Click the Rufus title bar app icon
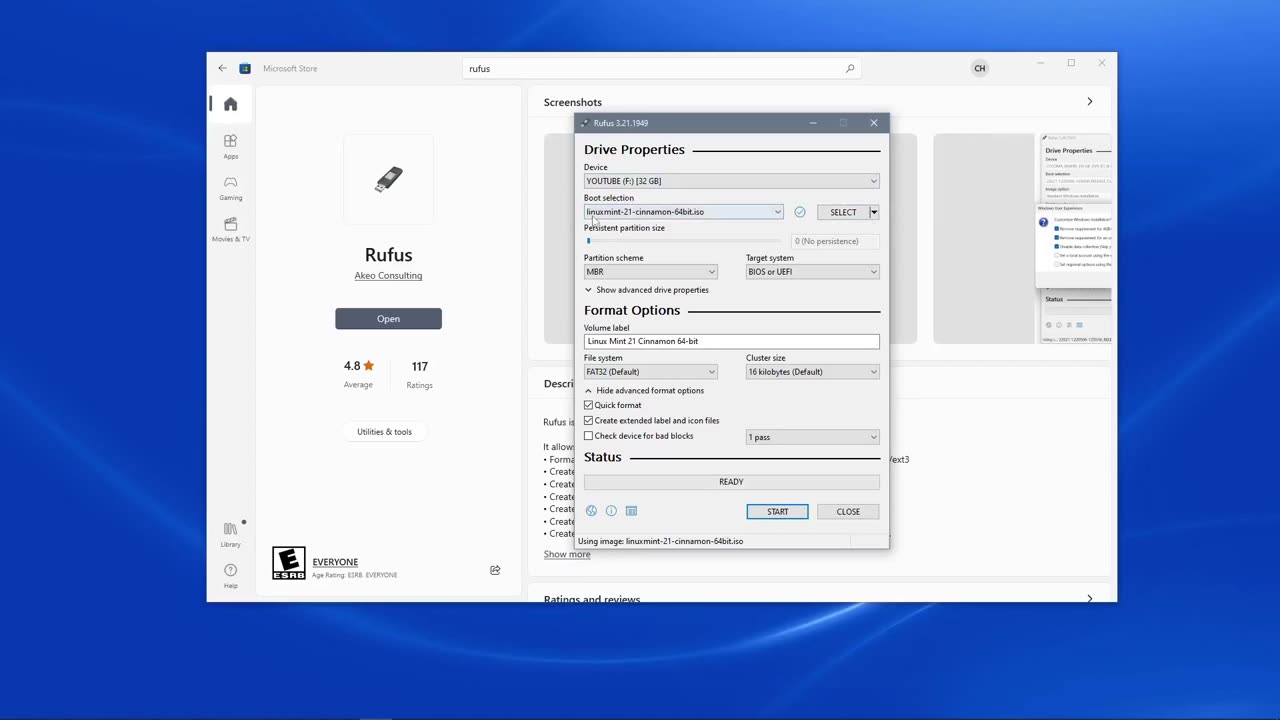 click(x=585, y=123)
